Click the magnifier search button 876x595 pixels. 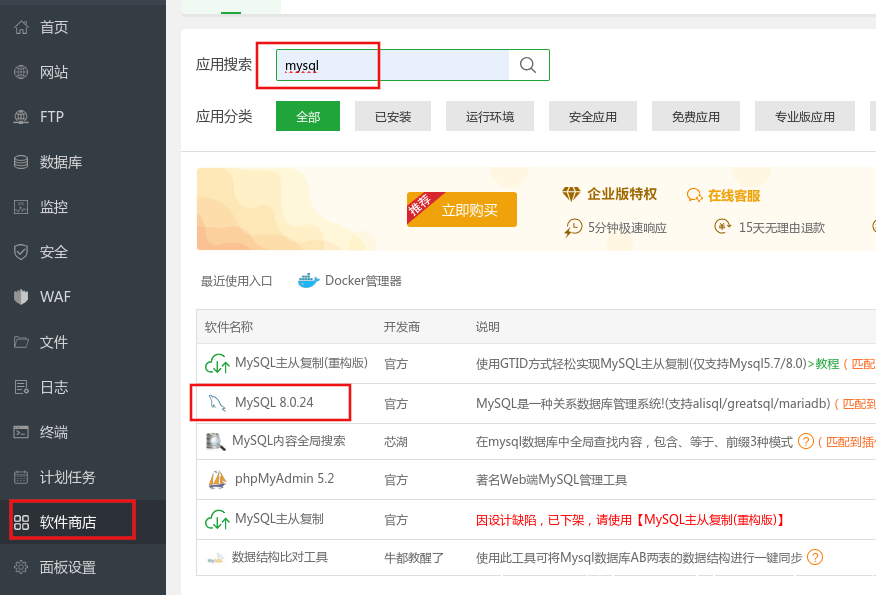coord(528,65)
